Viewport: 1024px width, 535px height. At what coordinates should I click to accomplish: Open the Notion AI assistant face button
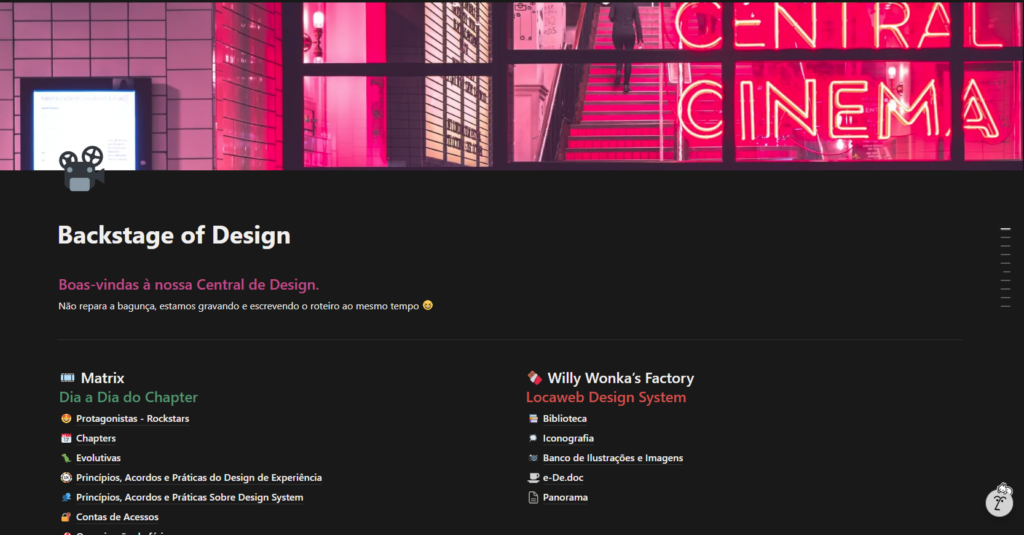(x=999, y=500)
